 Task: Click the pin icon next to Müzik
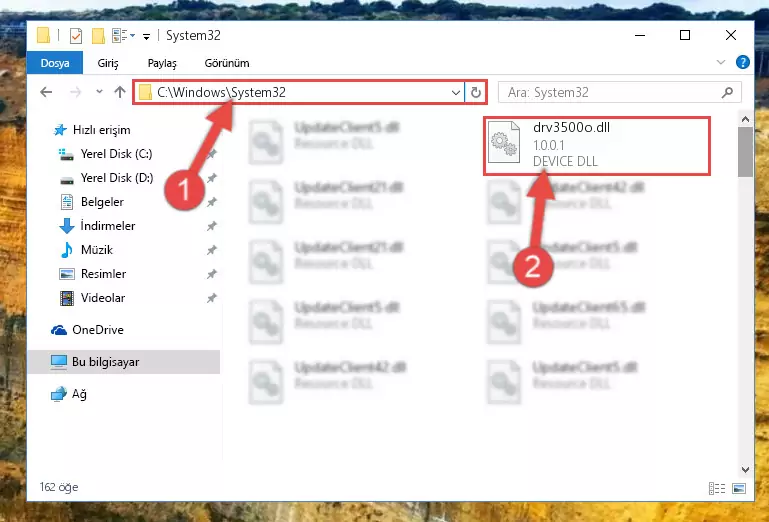(x=211, y=250)
